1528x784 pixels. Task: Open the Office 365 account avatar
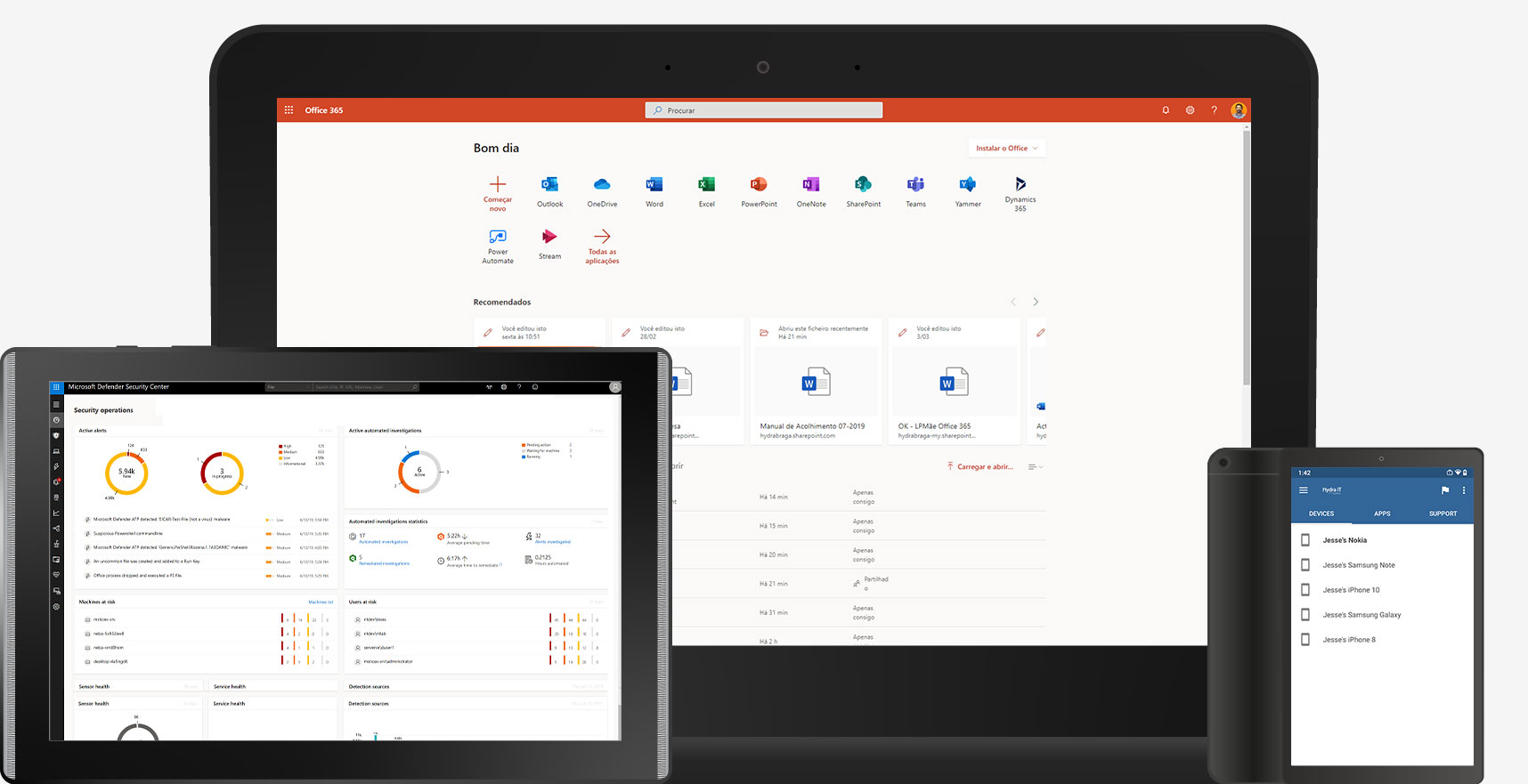coord(1239,110)
